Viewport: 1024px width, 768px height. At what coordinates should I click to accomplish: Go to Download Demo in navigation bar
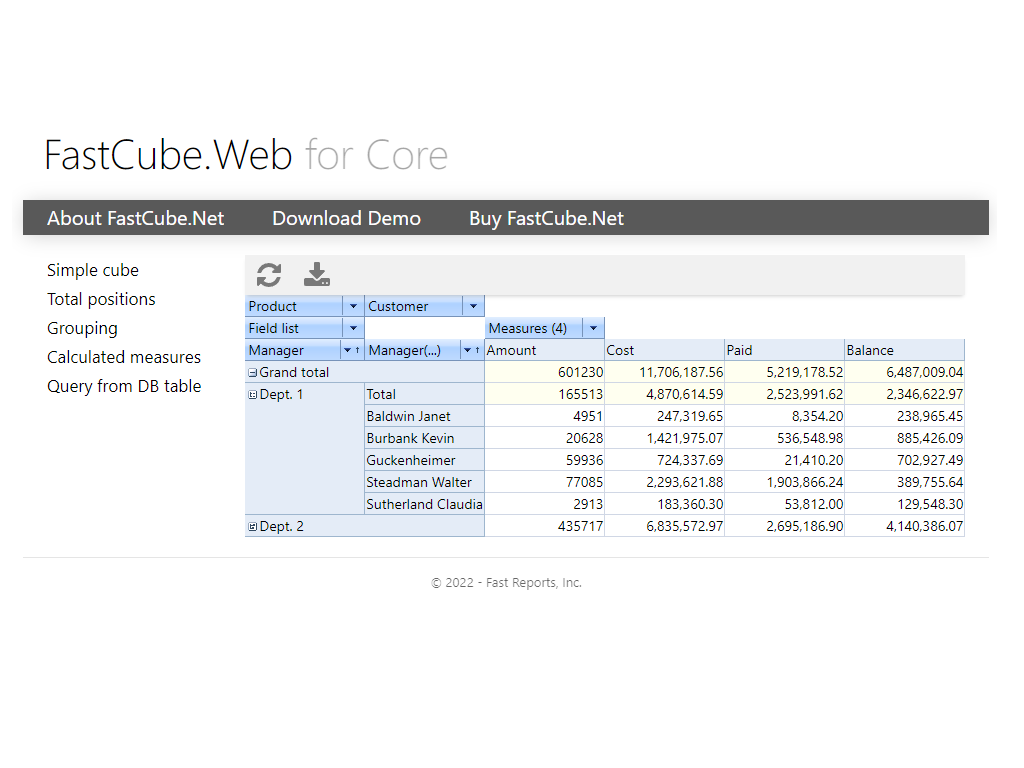tap(346, 218)
